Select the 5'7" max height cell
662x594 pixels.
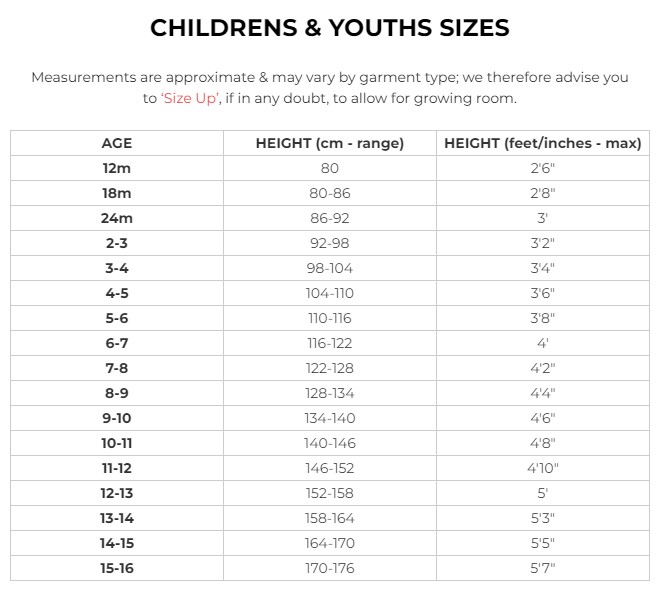click(542, 568)
